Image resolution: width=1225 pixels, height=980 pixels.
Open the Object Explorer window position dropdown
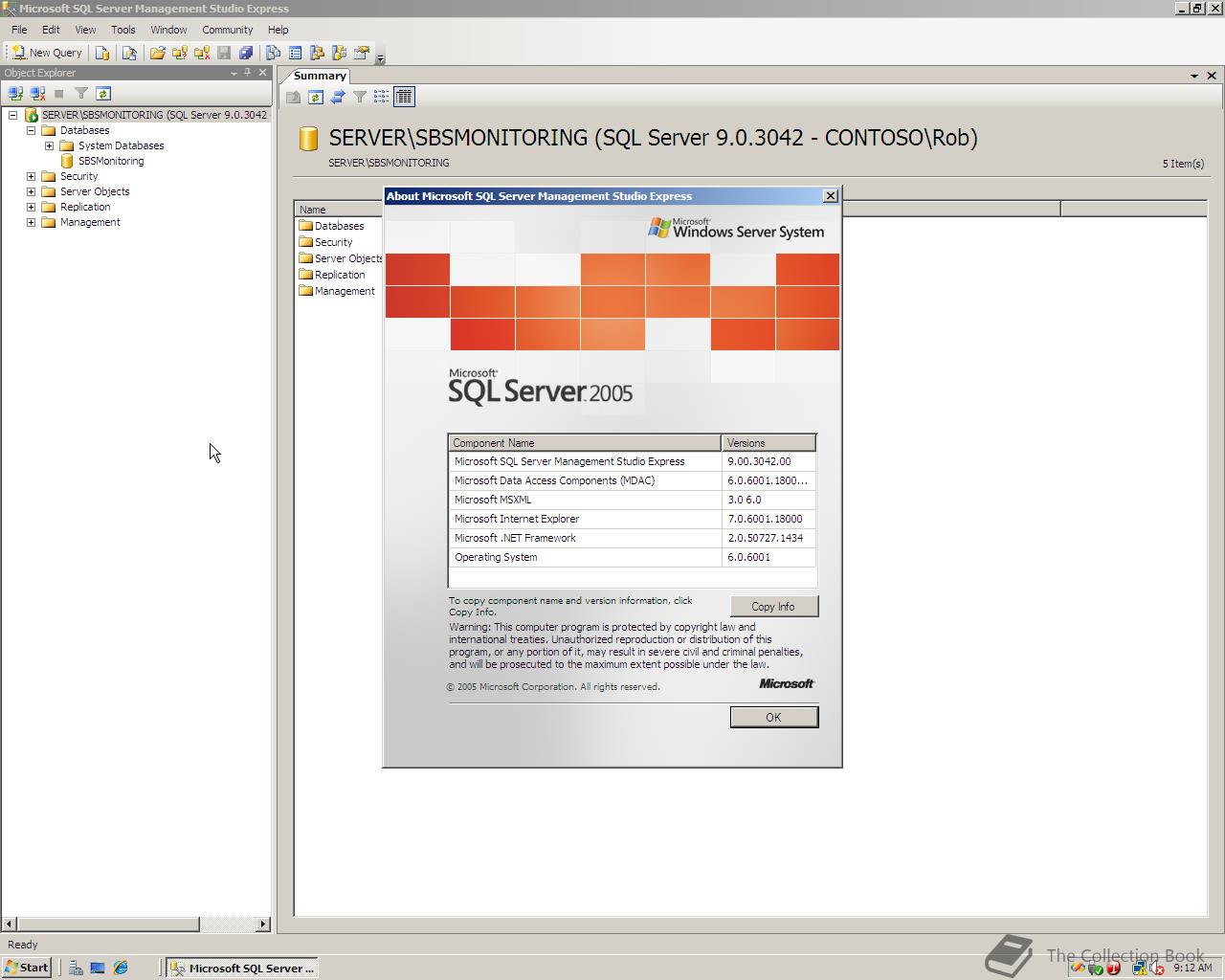tap(234, 73)
